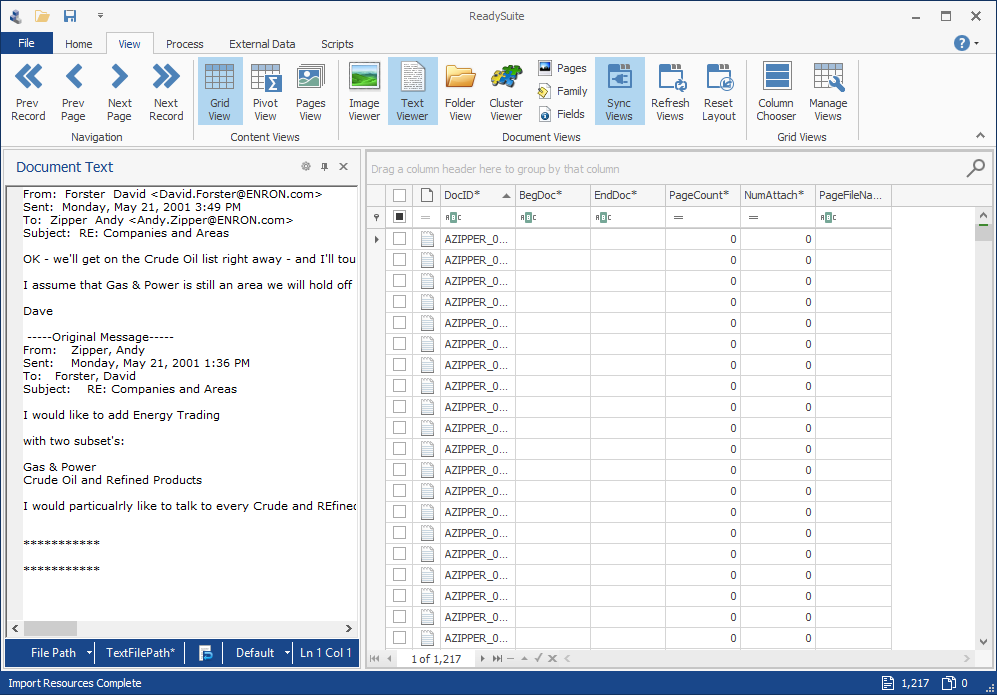Click the 'Import Resources Complete' status message
The height and width of the screenshot is (695, 997).
[75, 683]
